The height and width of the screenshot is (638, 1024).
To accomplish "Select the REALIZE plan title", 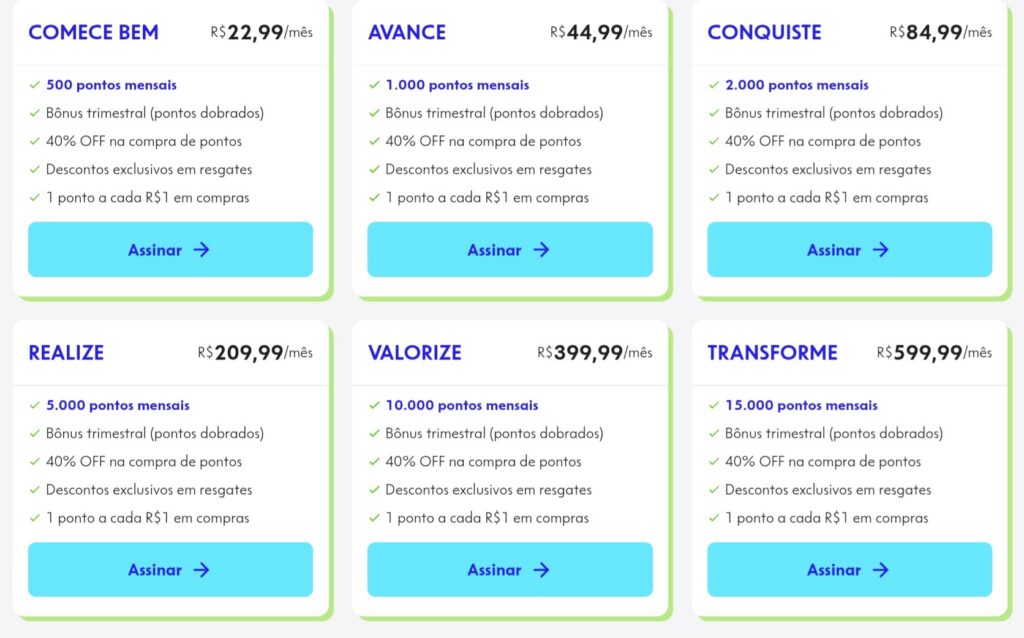I will (x=65, y=353).
